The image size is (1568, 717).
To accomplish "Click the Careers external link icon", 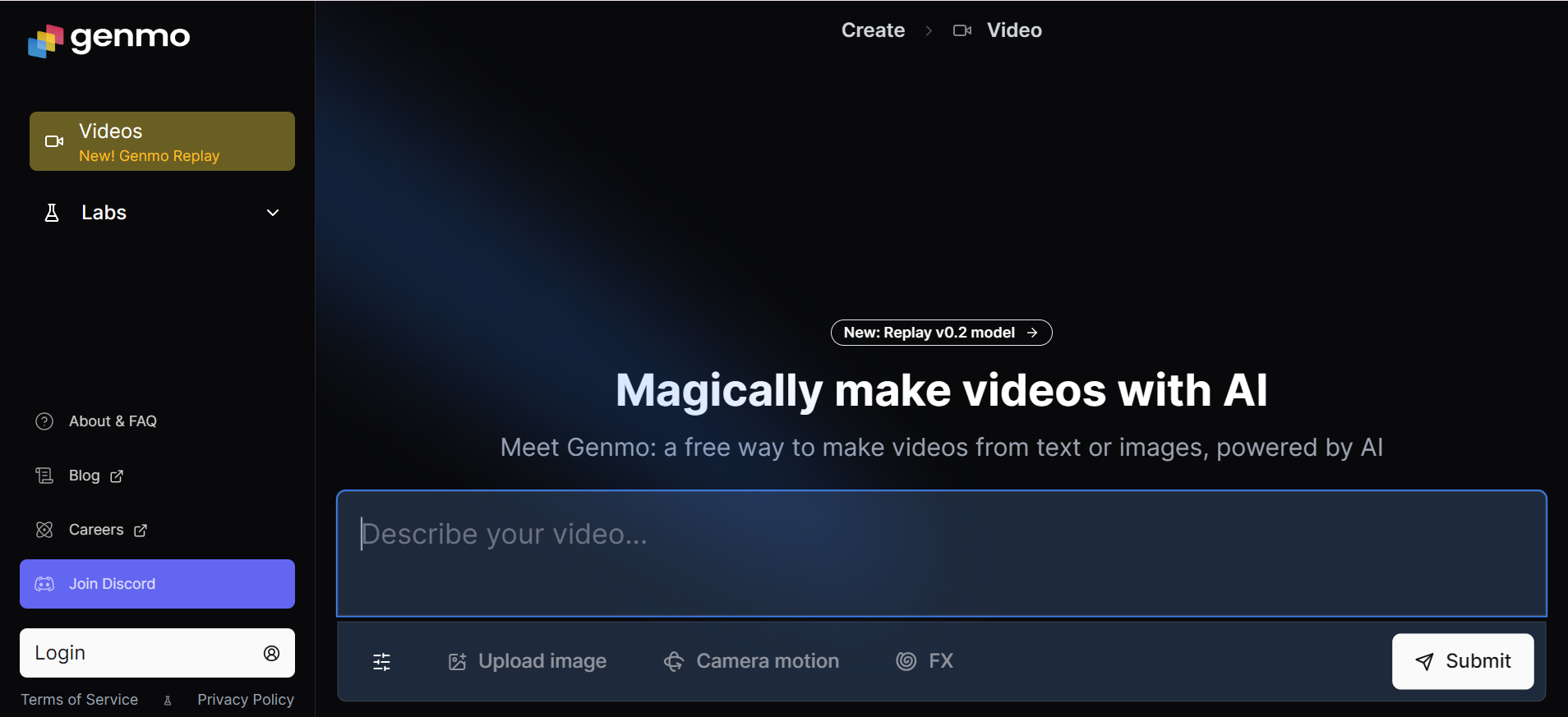I will pyautogui.click(x=141, y=531).
